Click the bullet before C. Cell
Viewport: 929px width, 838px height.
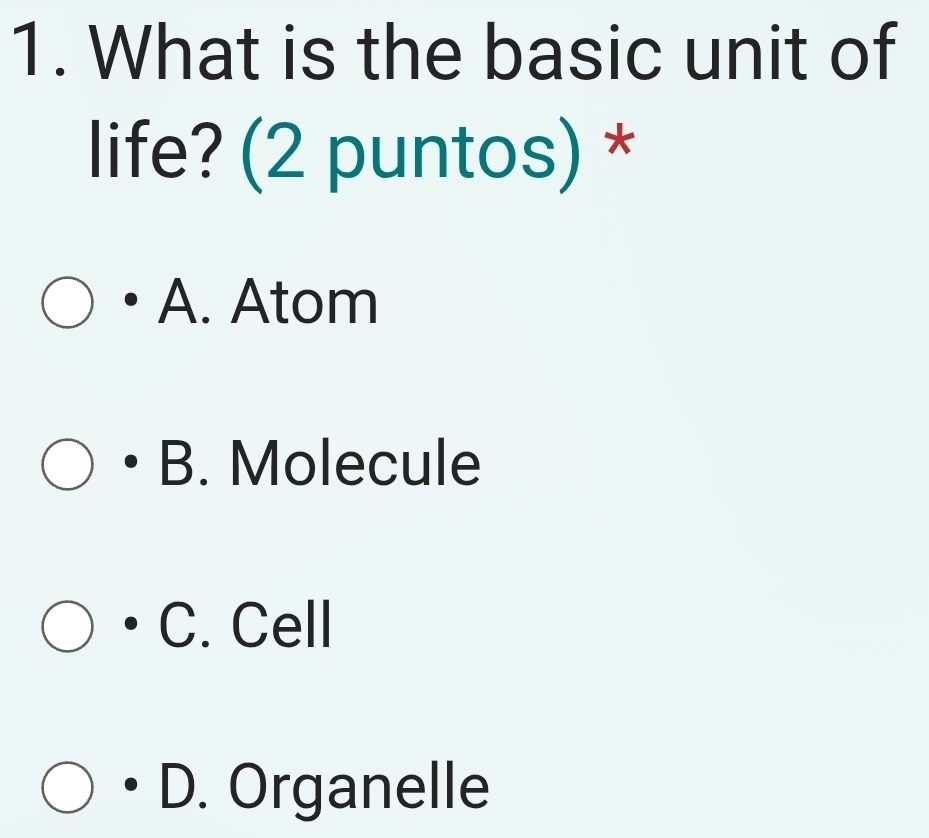coord(131,623)
